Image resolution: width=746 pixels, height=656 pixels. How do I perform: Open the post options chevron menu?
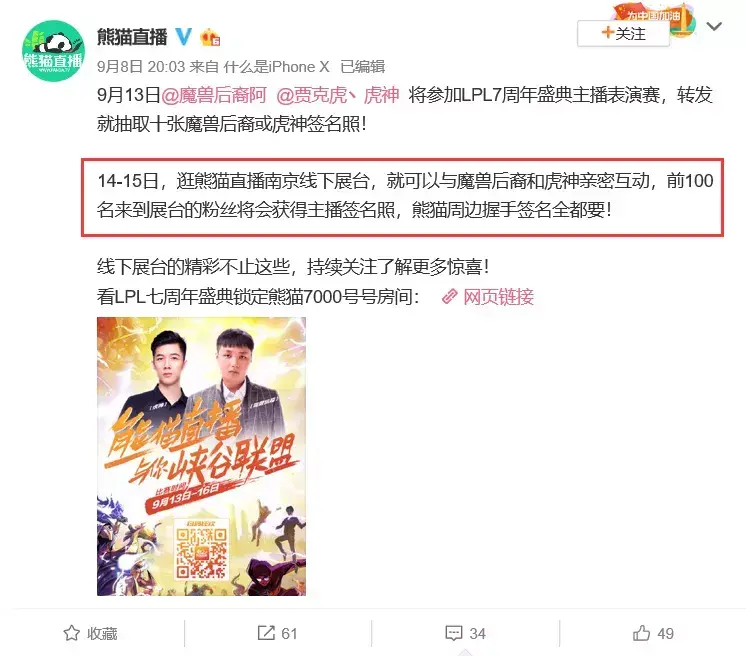coord(714,26)
